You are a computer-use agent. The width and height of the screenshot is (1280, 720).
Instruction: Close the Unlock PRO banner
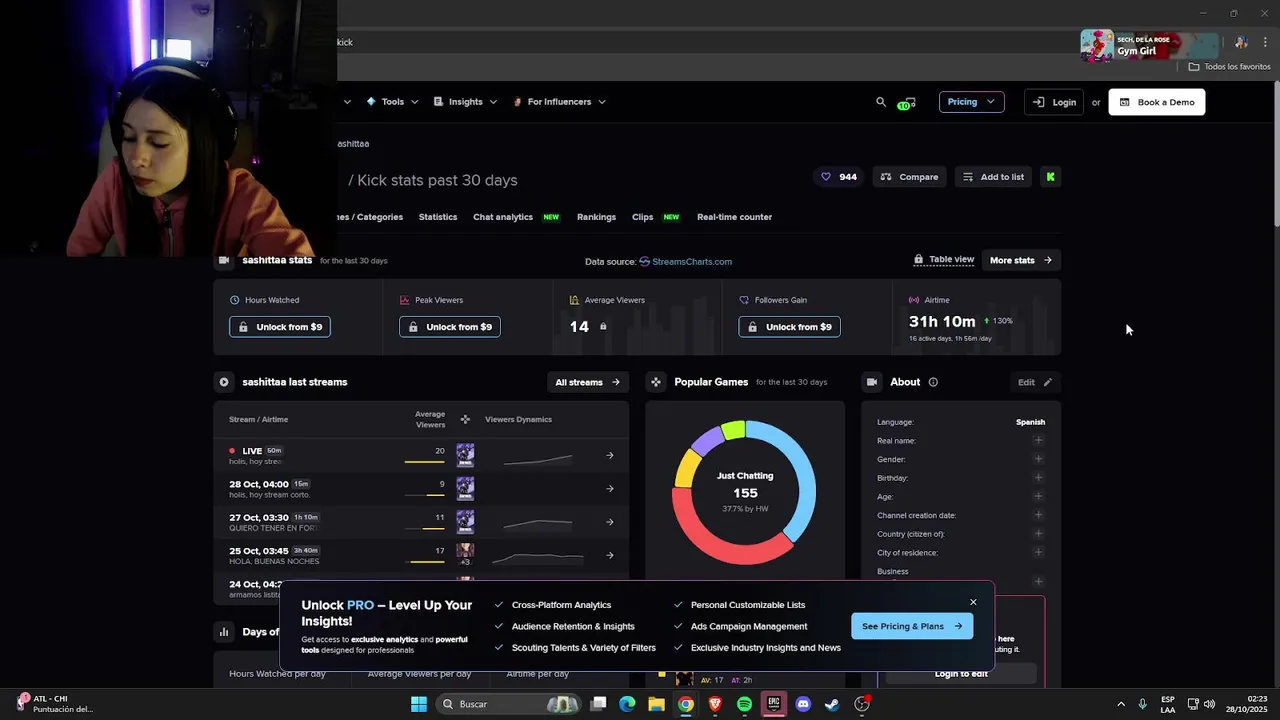(973, 602)
